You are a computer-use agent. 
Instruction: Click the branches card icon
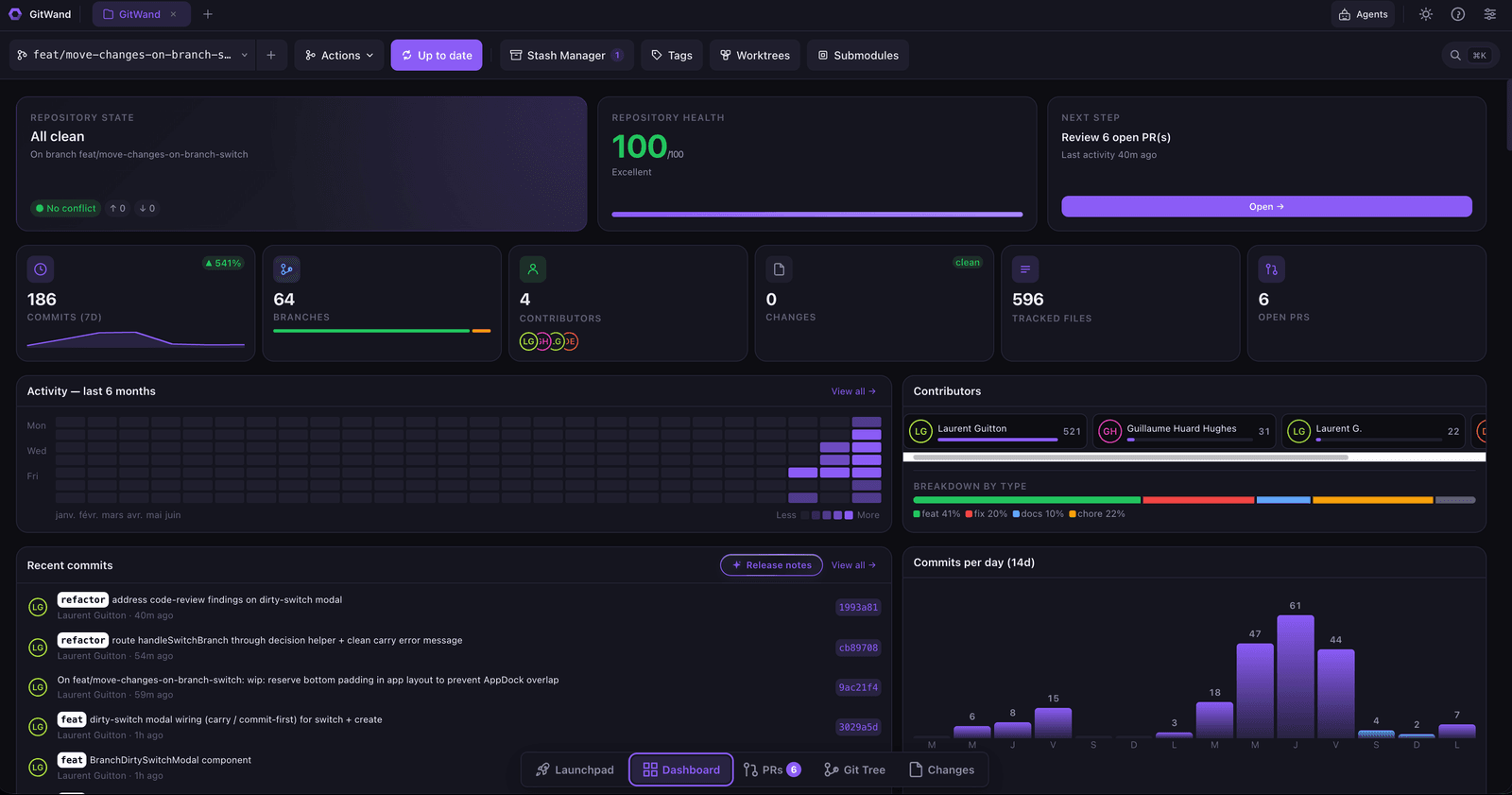point(286,269)
